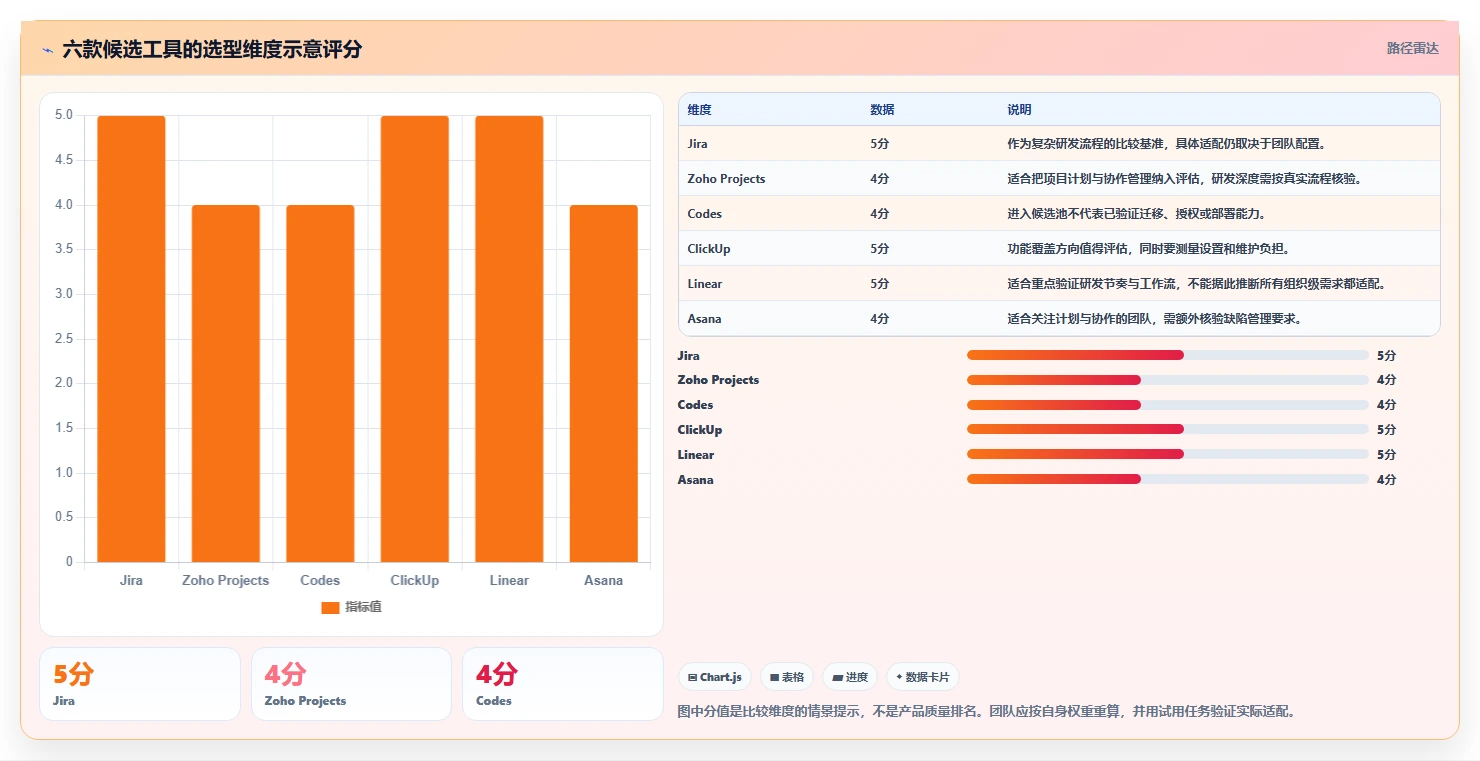The height and width of the screenshot is (761, 1480).
Task: Click the footnote text starting 图中分值
Action: (986, 712)
